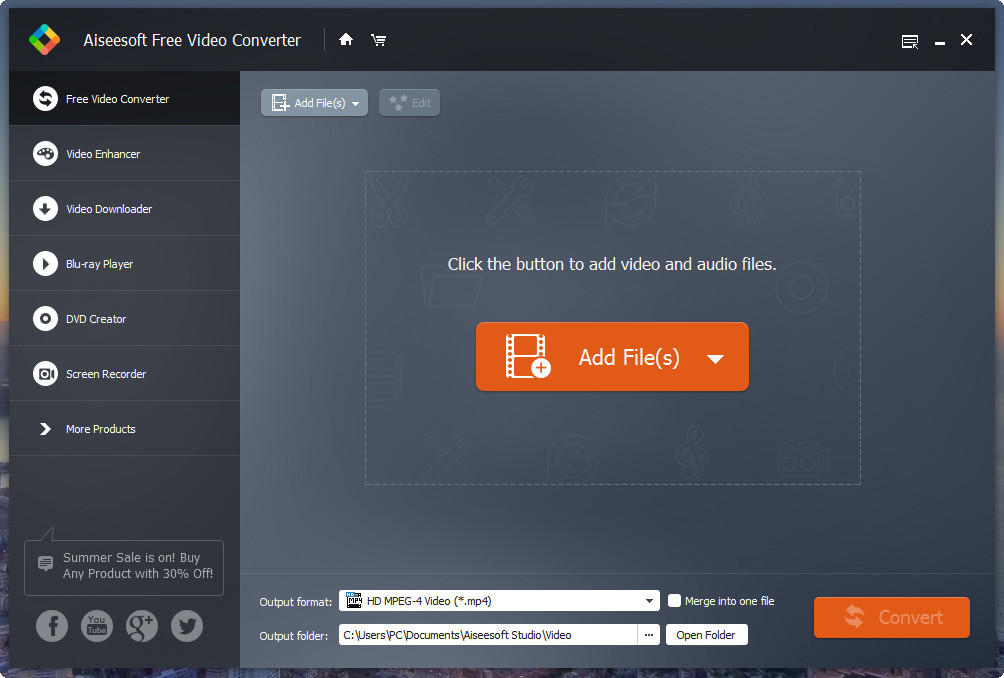Click the Edit toolbar button text
The image size is (1004, 678).
(421, 103)
